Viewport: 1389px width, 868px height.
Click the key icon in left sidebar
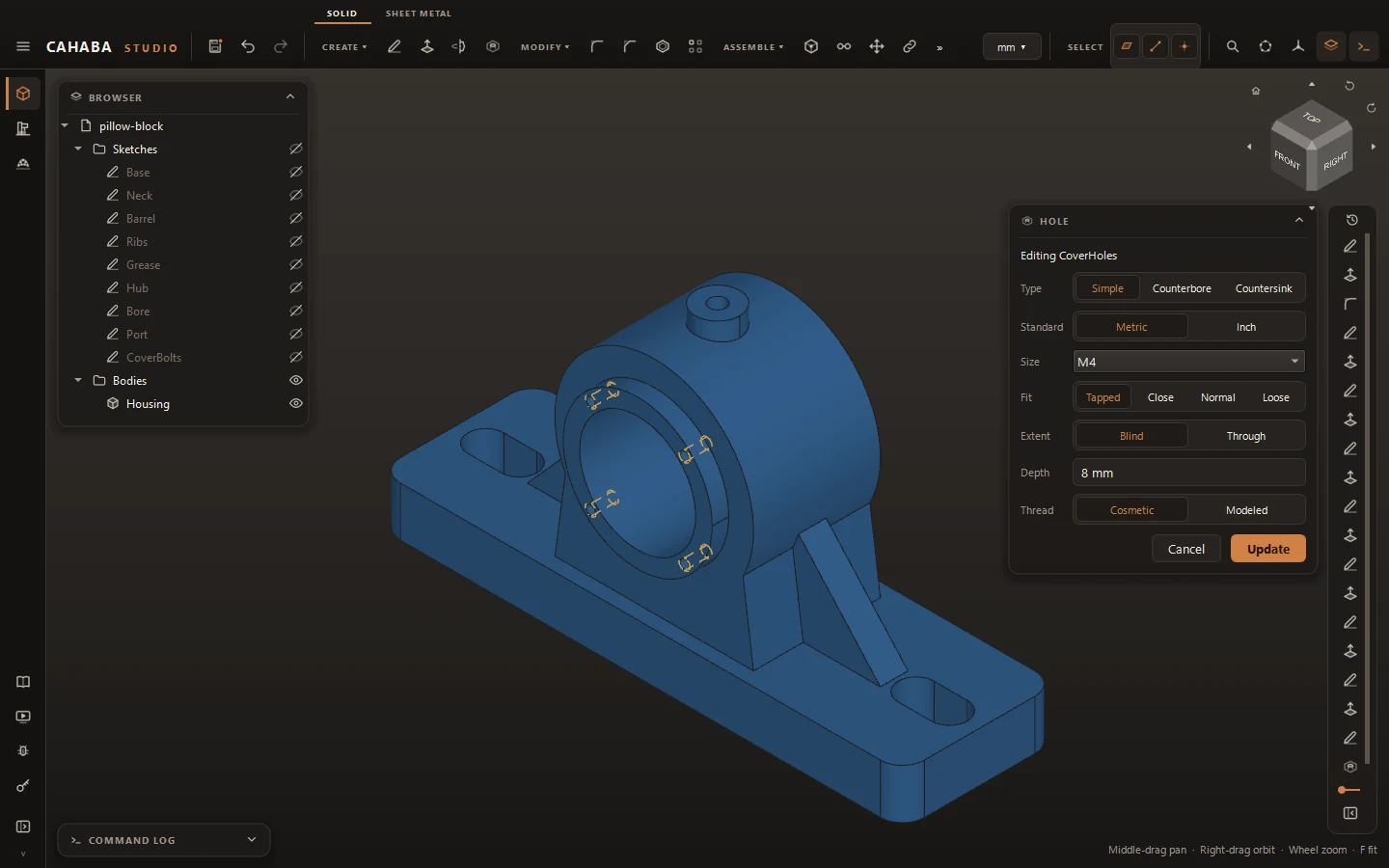click(23, 786)
